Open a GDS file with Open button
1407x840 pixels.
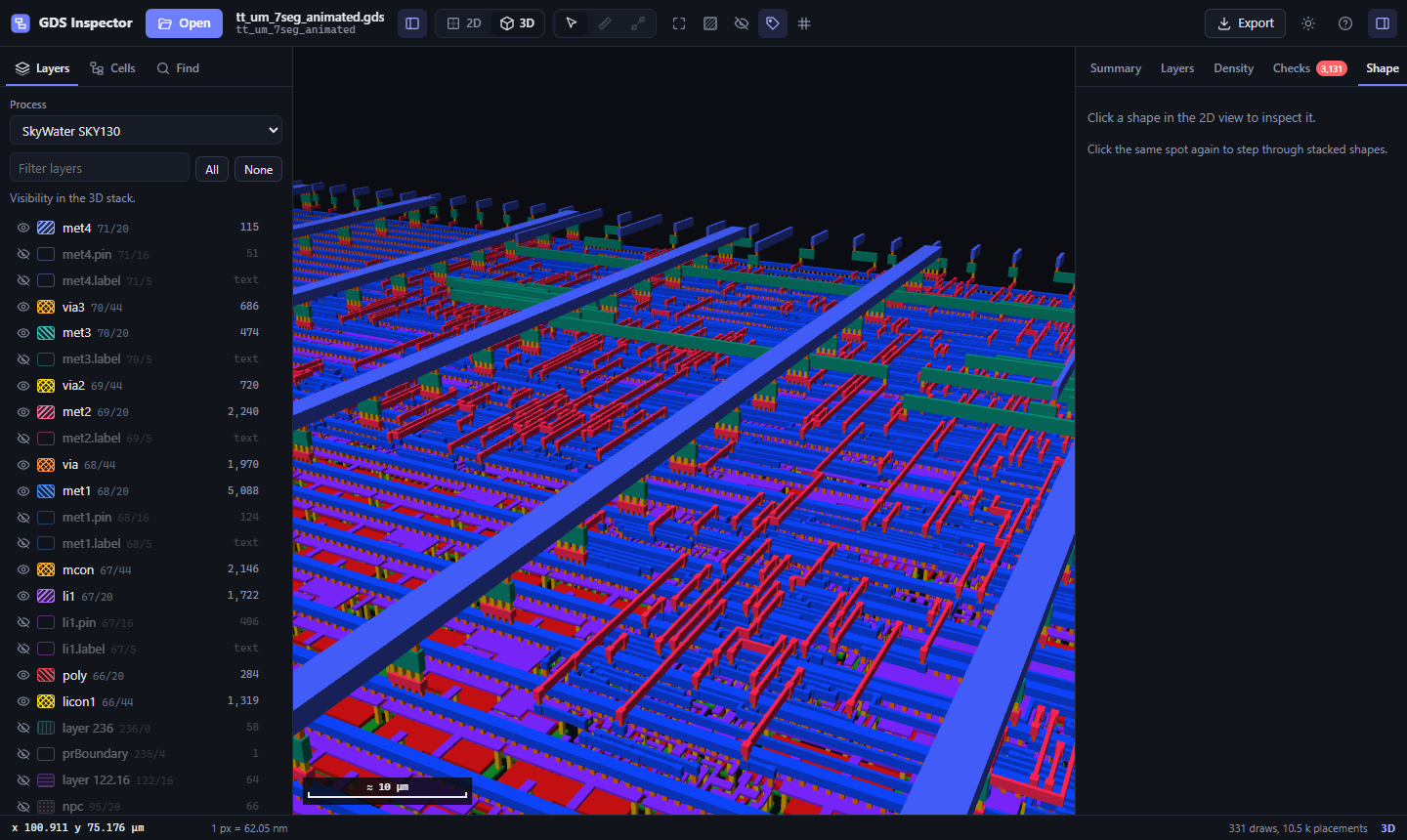184,23
